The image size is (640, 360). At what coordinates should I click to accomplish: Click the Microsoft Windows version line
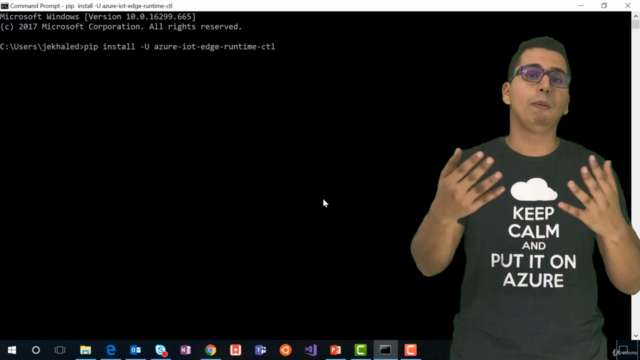coord(98,17)
